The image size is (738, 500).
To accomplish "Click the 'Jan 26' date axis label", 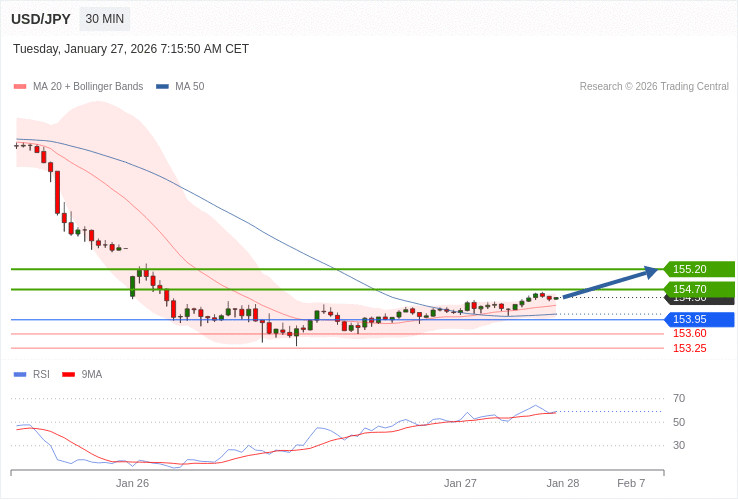I will [x=132, y=484].
